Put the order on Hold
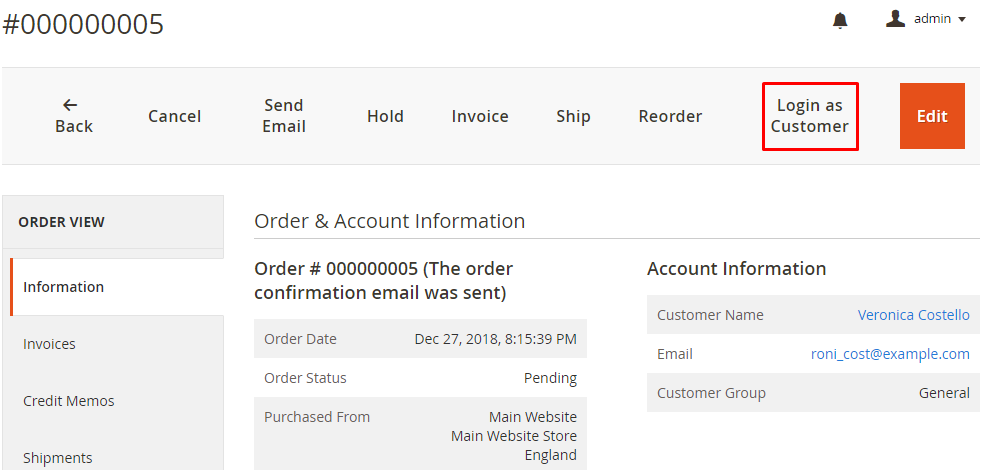987x470 pixels. pos(385,116)
